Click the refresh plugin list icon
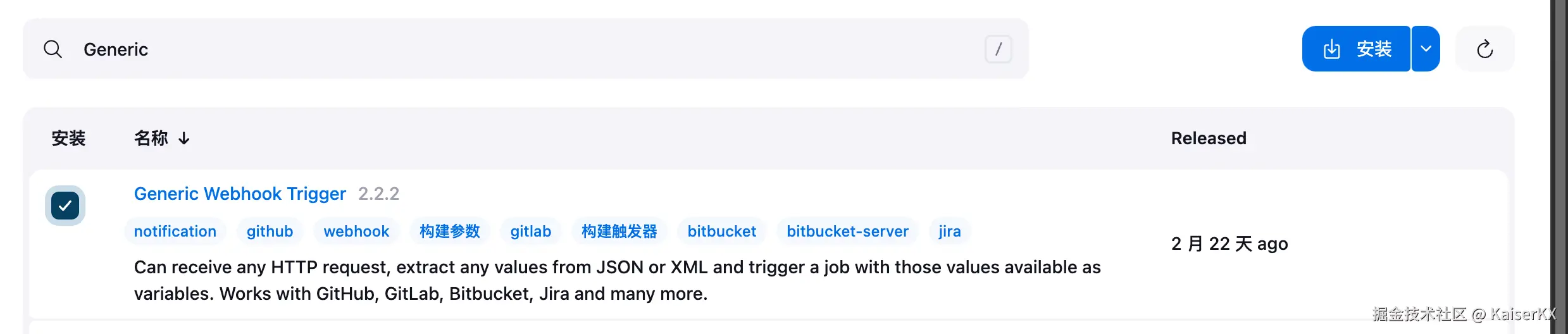1568x334 pixels. click(1484, 49)
